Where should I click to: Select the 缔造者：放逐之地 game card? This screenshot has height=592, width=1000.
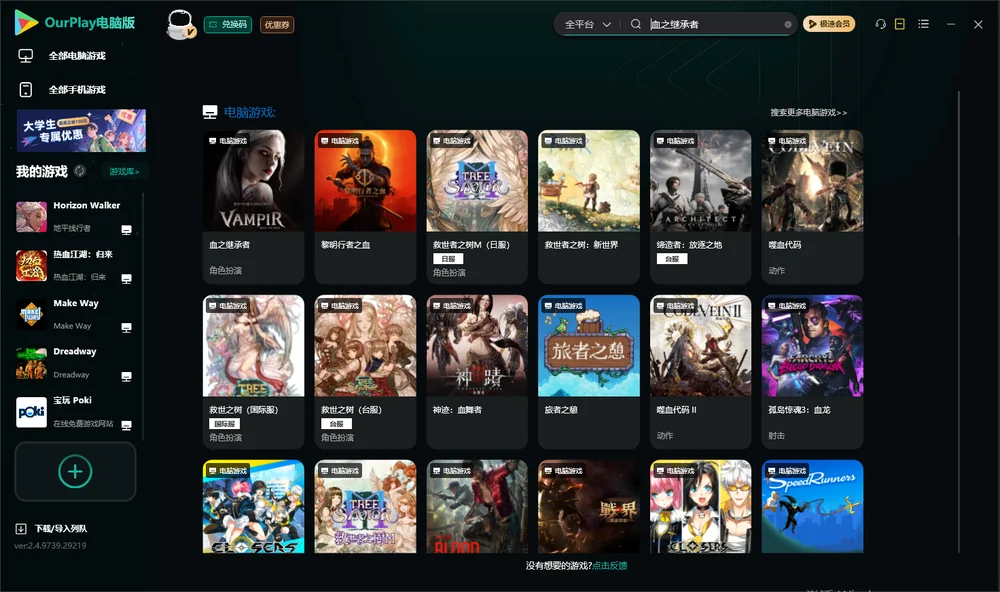click(x=700, y=207)
